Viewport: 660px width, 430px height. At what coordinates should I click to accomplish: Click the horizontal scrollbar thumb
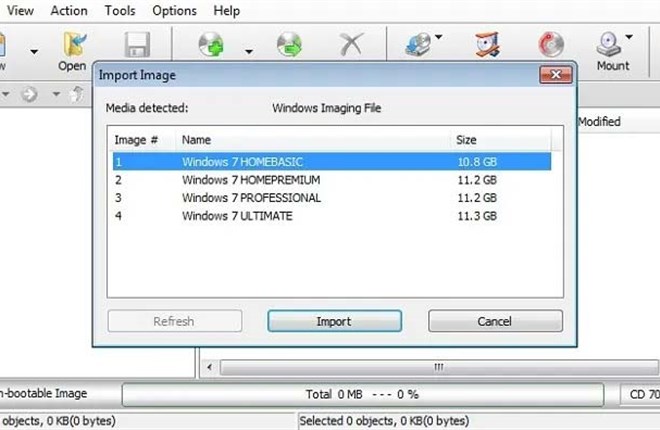point(439,367)
